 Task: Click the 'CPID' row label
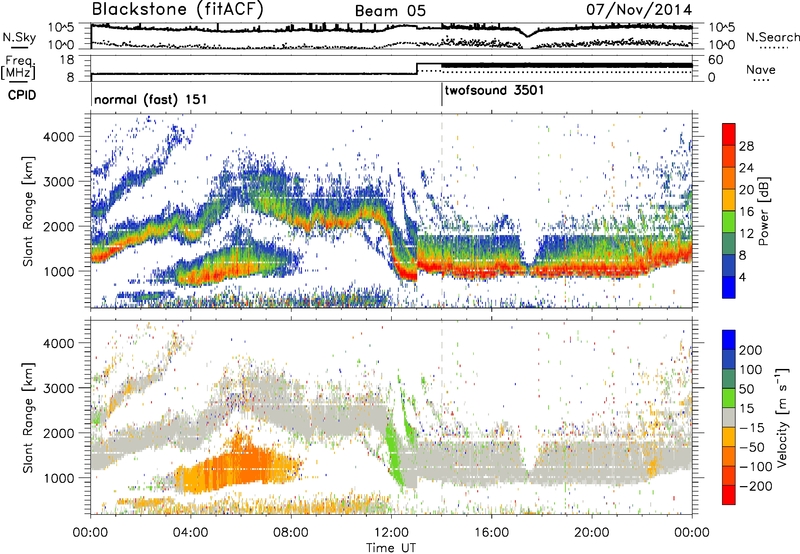22,95
